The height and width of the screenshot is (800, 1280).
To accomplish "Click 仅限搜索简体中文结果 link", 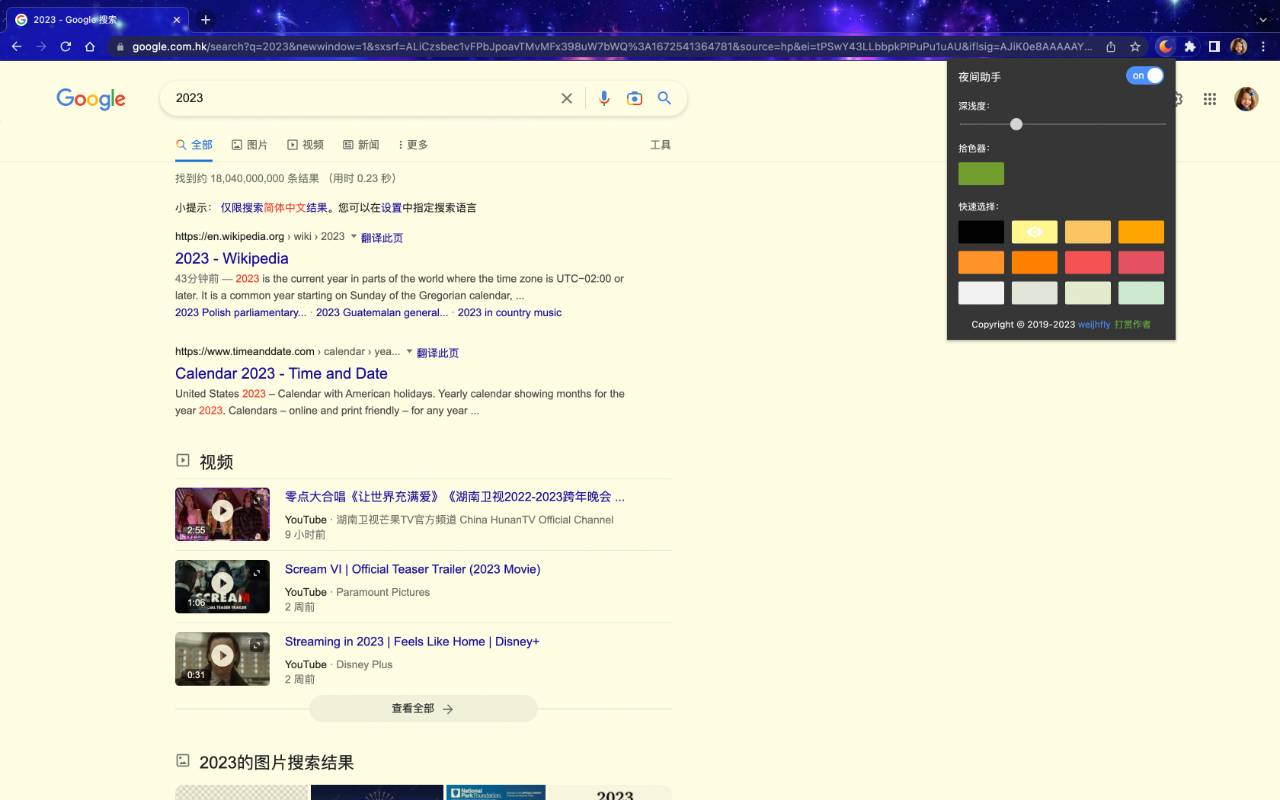I will pos(274,208).
